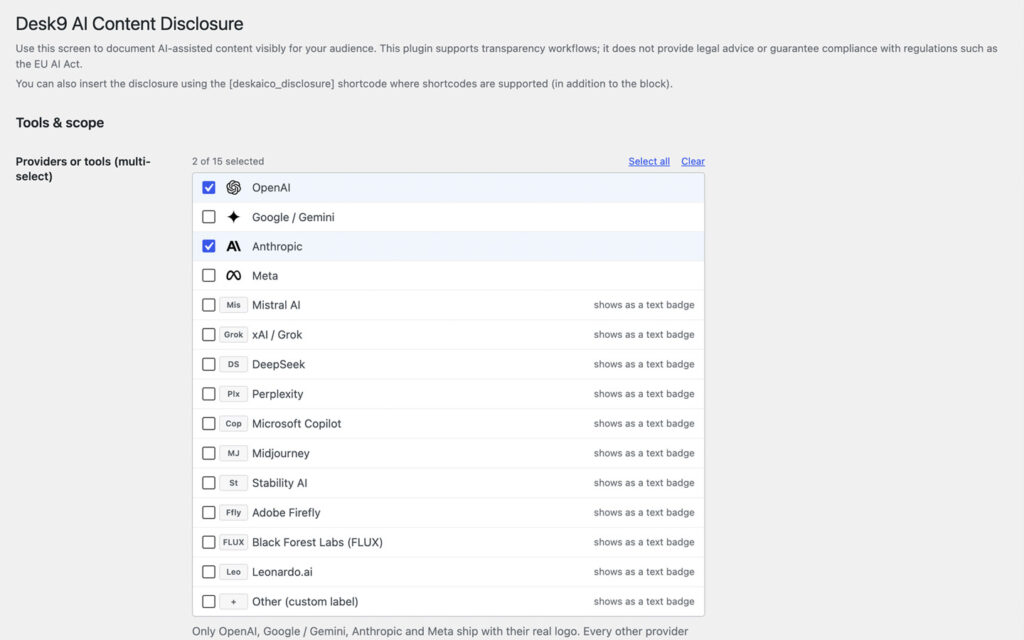Screen dimensions: 1024x640
Task: Click the 'Grok' text badge icon
Action: pyautogui.click(x=233, y=334)
